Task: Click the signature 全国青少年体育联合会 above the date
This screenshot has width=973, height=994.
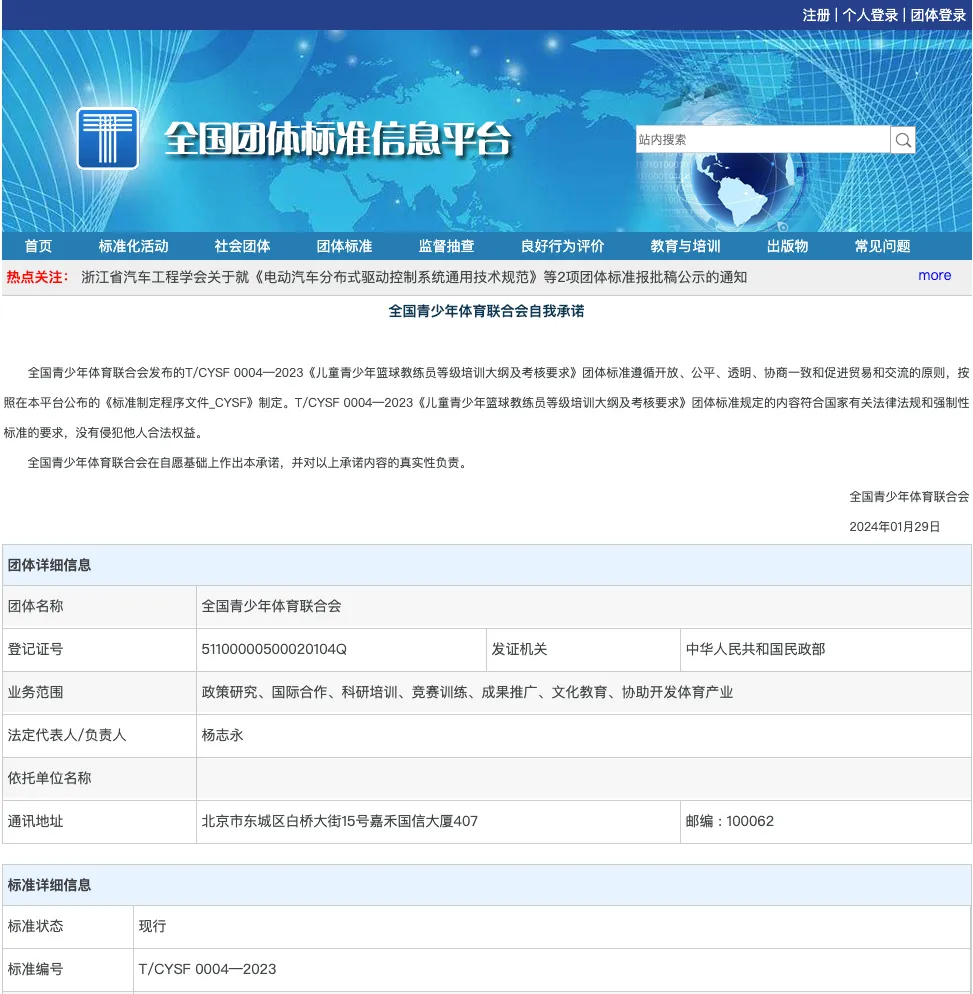Action: click(909, 497)
